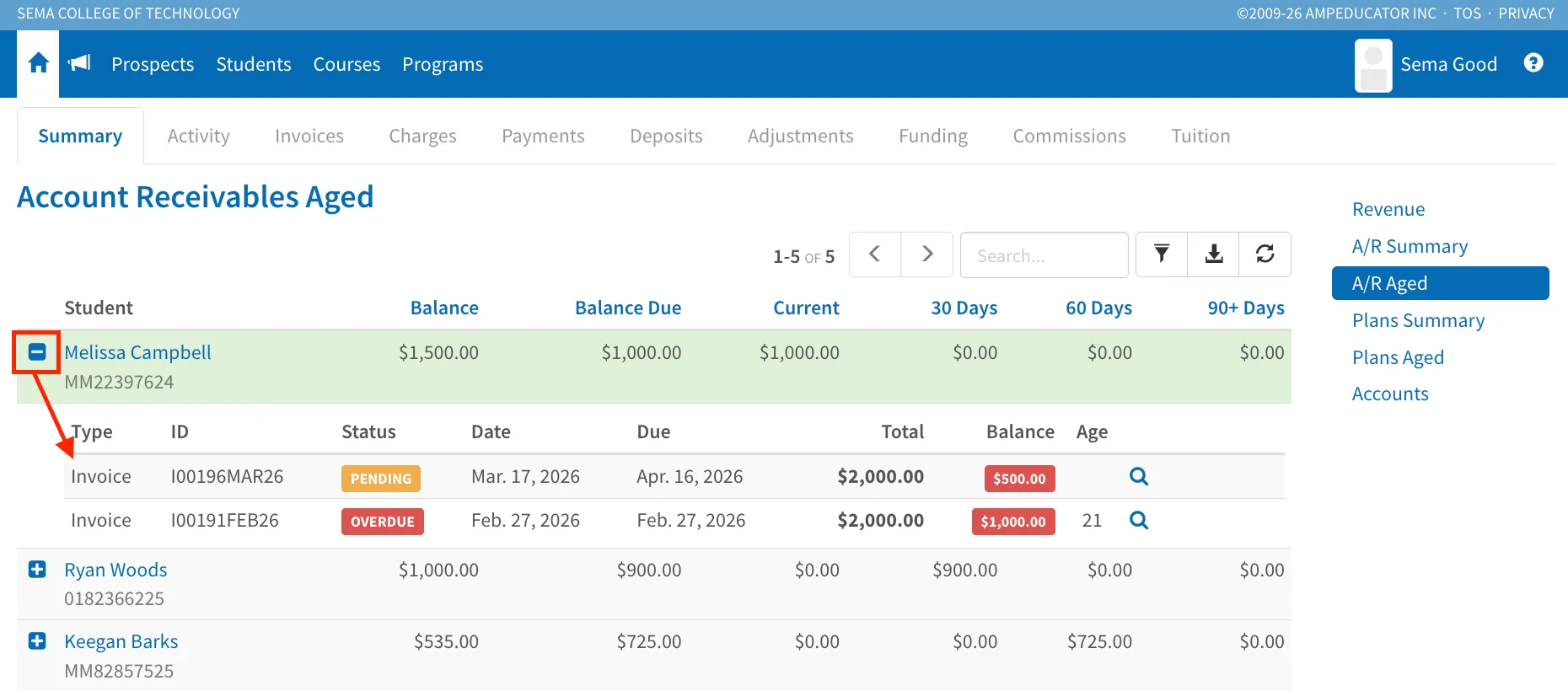The width and height of the screenshot is (1568, 691).
Task: Open the Students menu
Action: coord(254,64)
